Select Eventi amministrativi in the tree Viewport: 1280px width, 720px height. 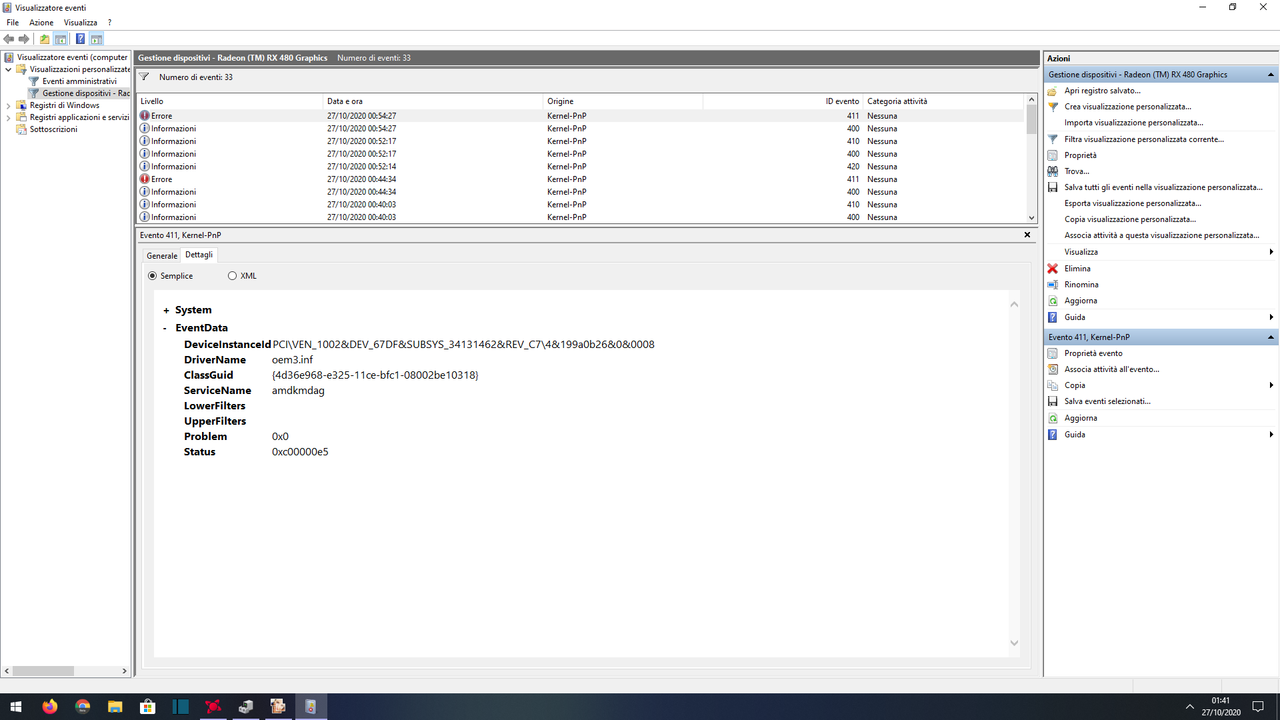click(x=79, y=81)
